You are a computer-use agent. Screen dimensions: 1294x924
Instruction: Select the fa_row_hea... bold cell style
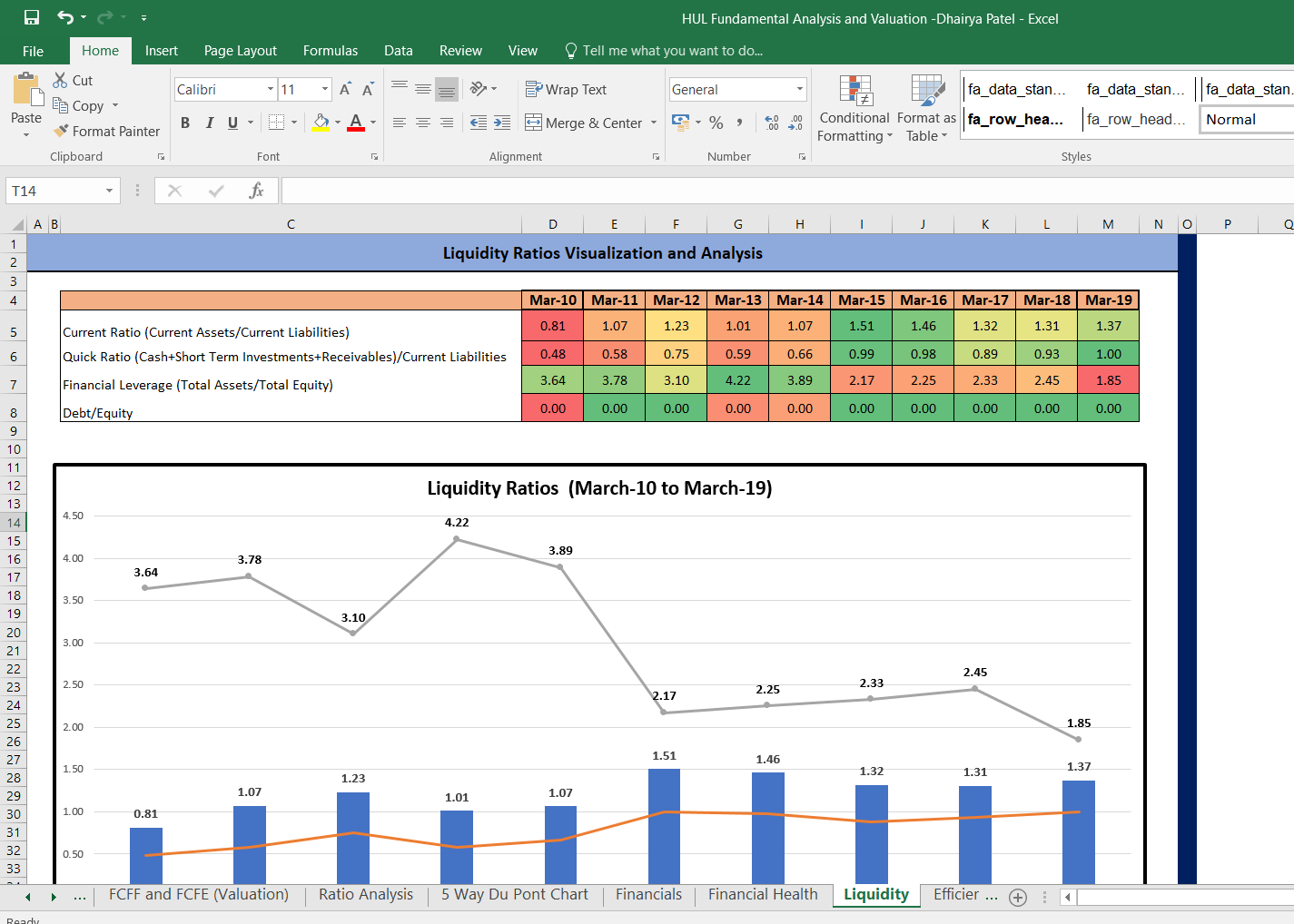point(1021,119)
